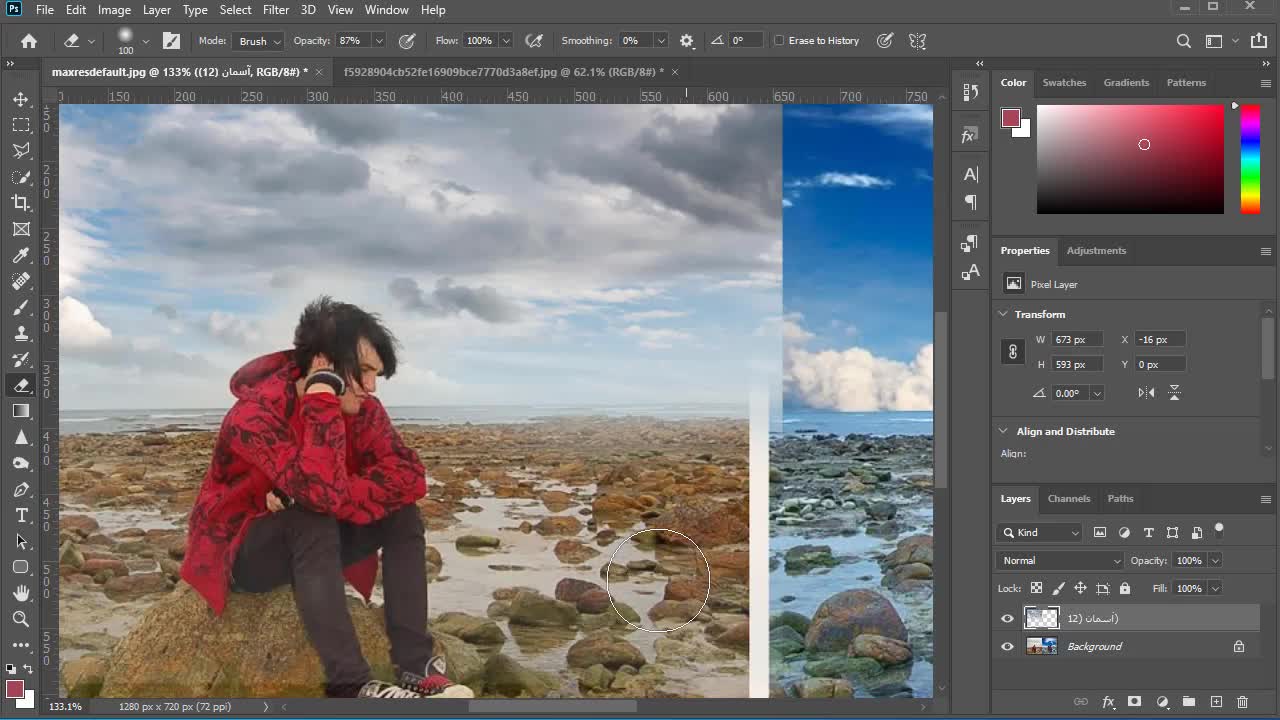Open the Filter menu

pos(275,10)
